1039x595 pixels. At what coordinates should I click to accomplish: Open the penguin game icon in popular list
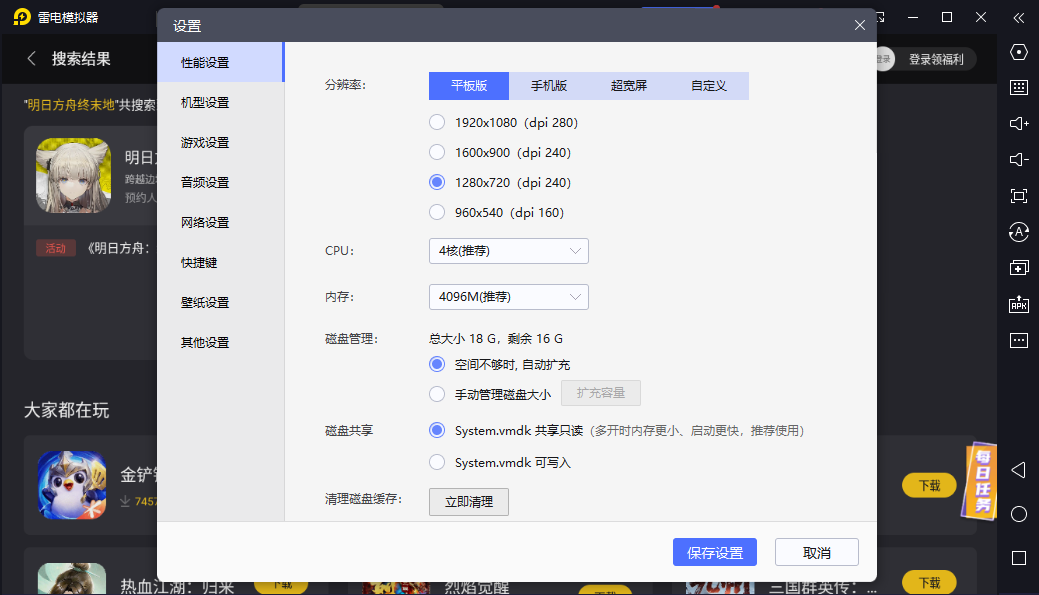pos(72,485)
